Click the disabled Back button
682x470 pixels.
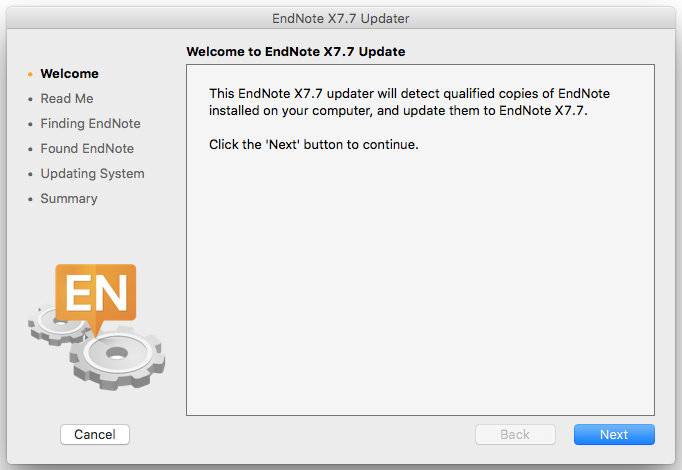515,434
